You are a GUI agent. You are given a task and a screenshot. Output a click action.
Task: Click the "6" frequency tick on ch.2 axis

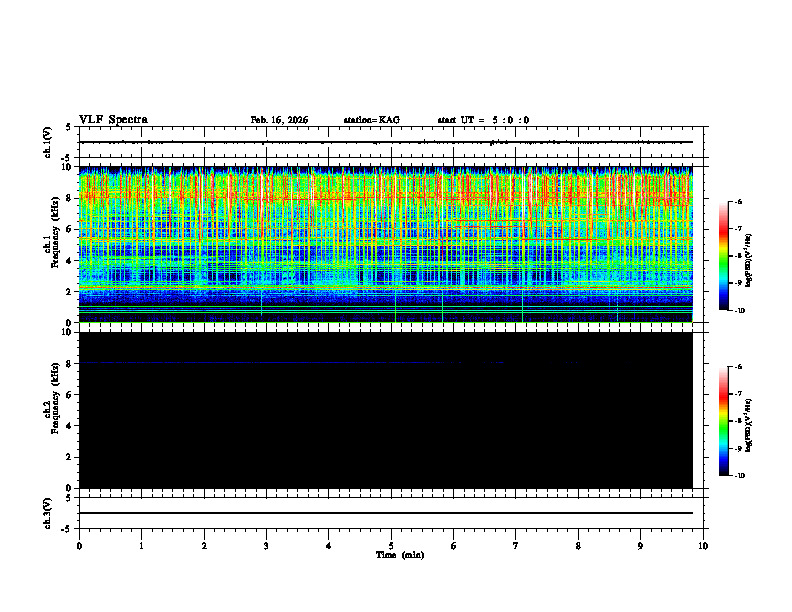[70, 395]
